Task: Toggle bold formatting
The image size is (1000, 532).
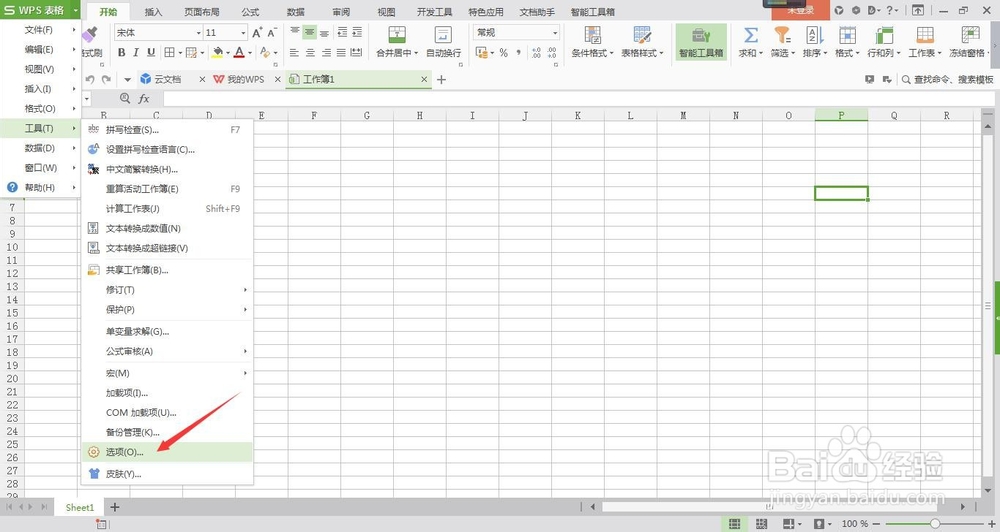Action: click(121, 52)
